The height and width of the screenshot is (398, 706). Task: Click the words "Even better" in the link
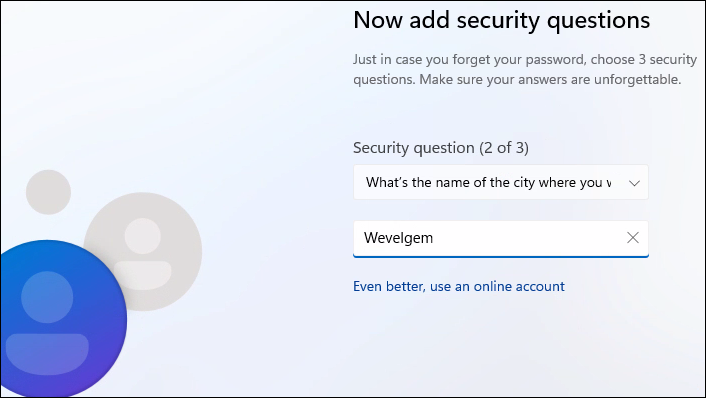point(389,286)
